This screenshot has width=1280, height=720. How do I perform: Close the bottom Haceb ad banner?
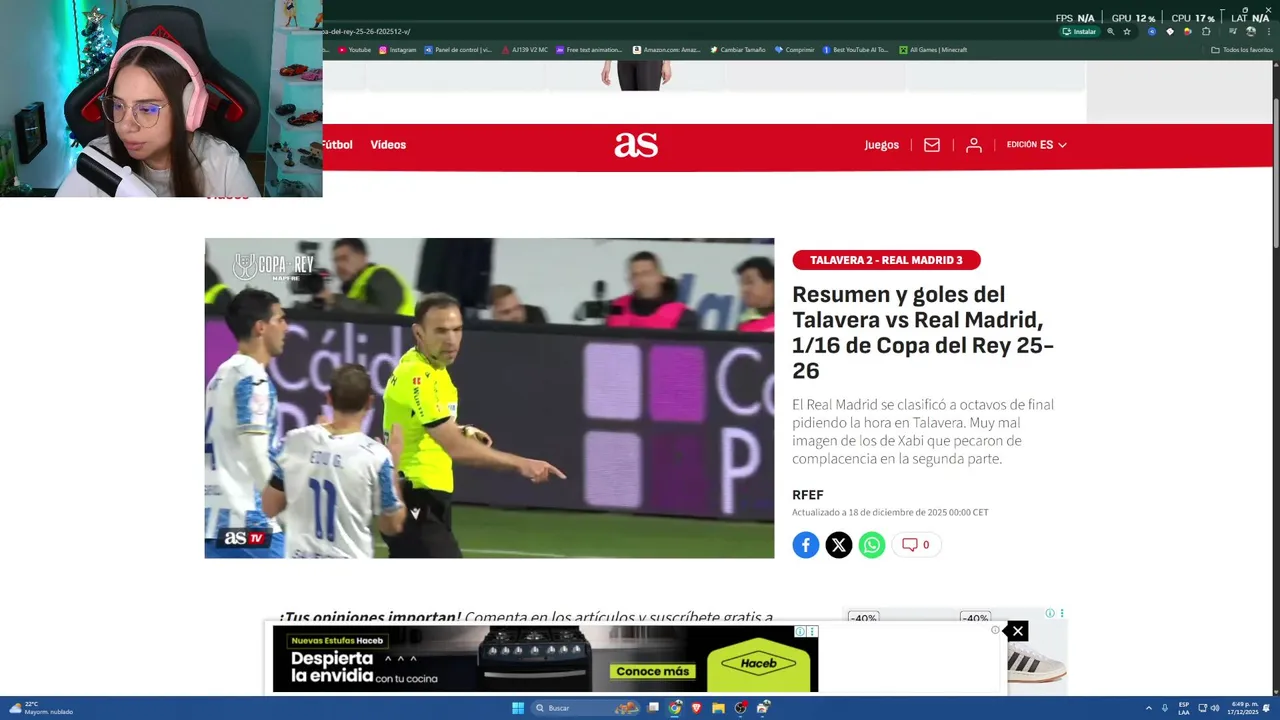tap(1017, 631)
